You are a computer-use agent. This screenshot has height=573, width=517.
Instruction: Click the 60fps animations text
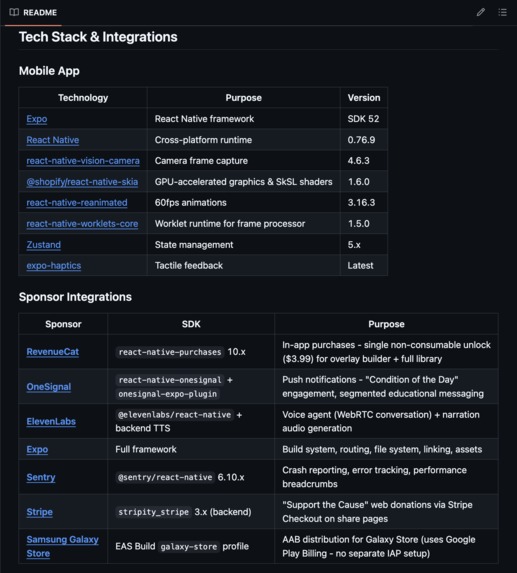190,202
